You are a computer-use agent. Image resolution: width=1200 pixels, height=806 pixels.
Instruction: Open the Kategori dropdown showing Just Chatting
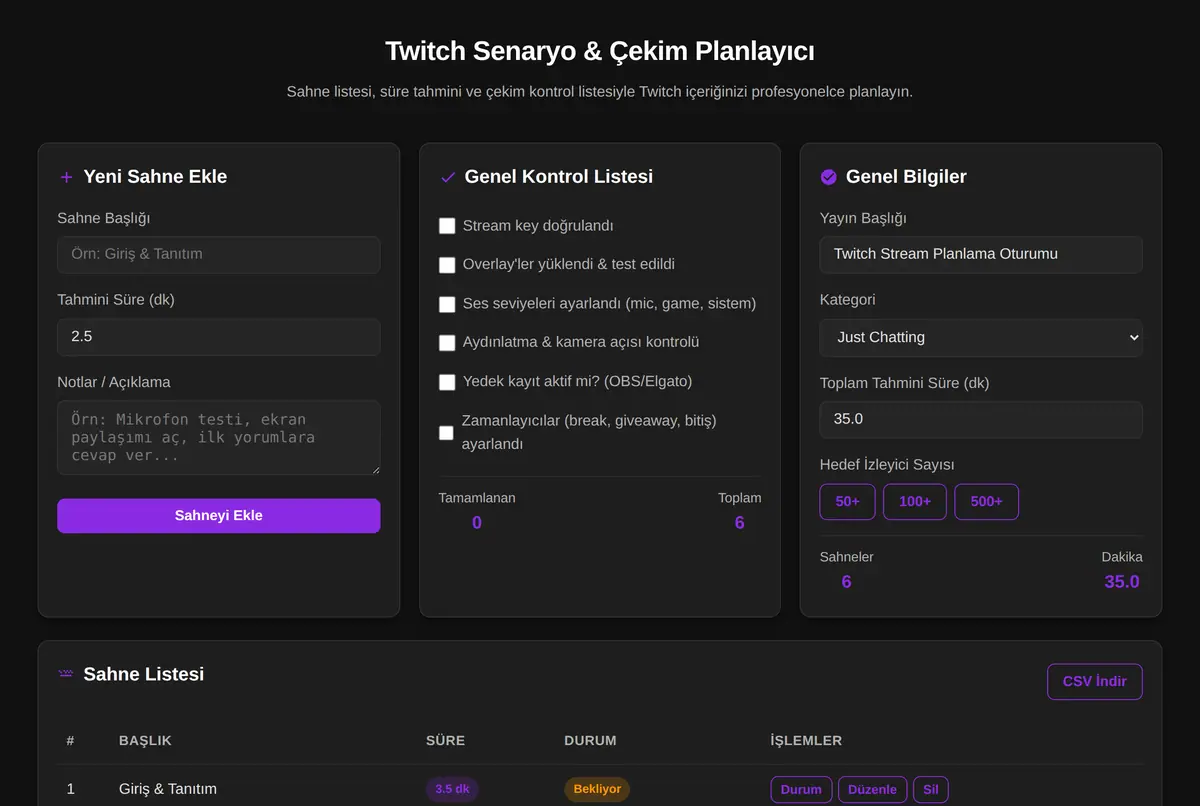coord(981,337)
